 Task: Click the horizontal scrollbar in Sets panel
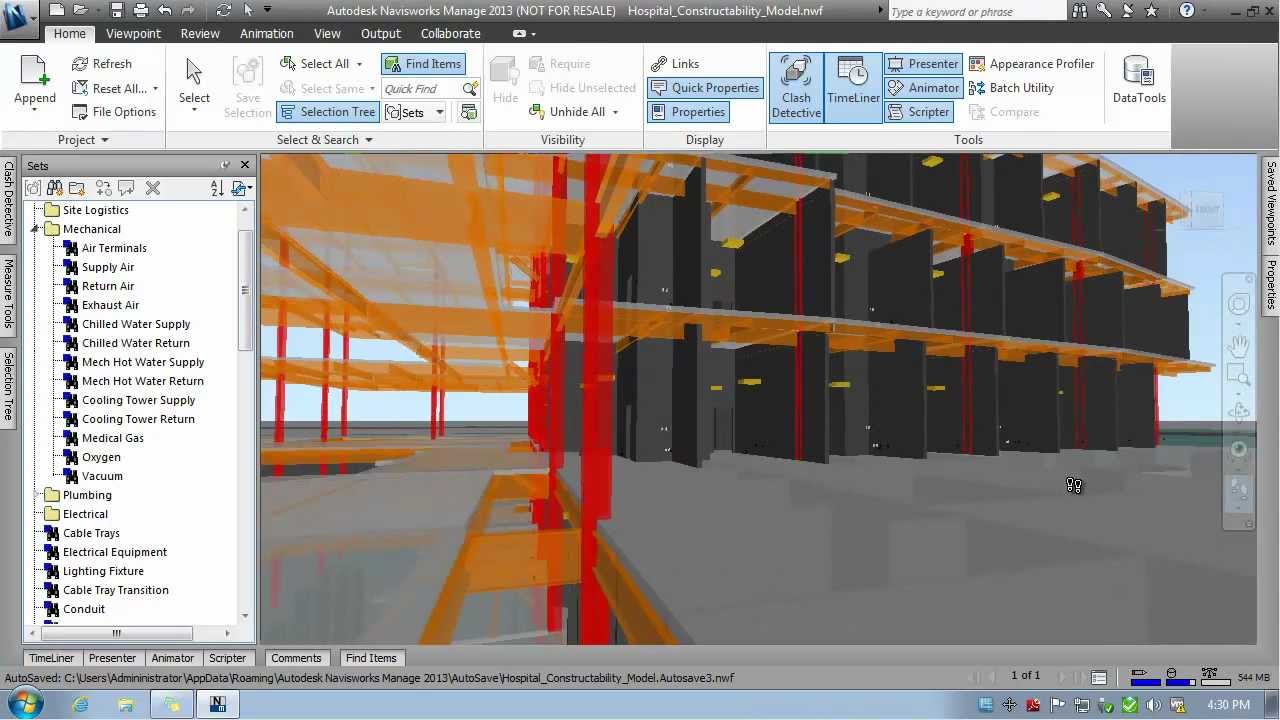point(116,633)
